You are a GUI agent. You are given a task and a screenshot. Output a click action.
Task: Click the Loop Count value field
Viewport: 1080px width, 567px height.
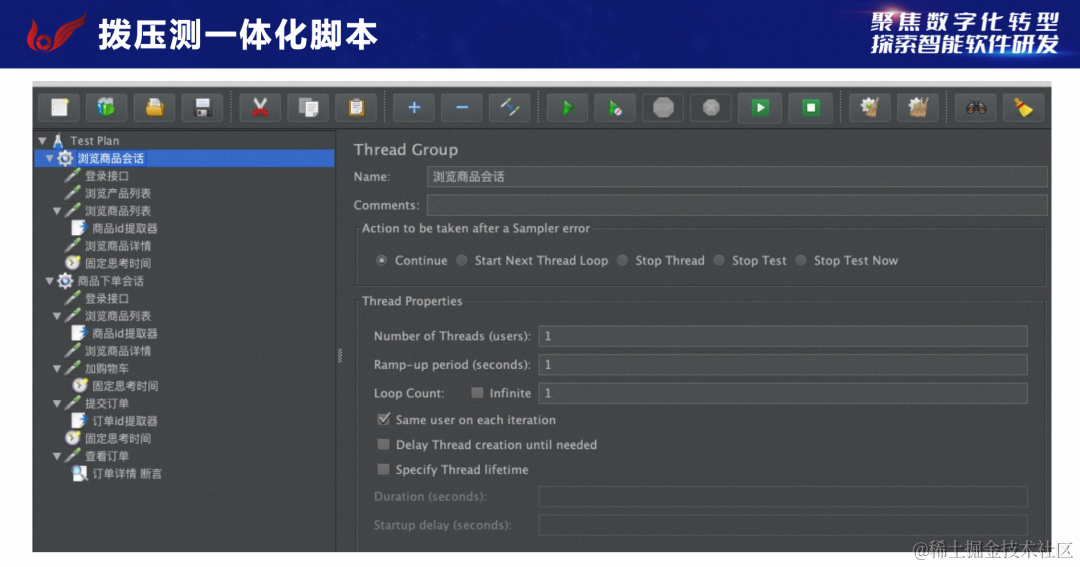(782, 393)
